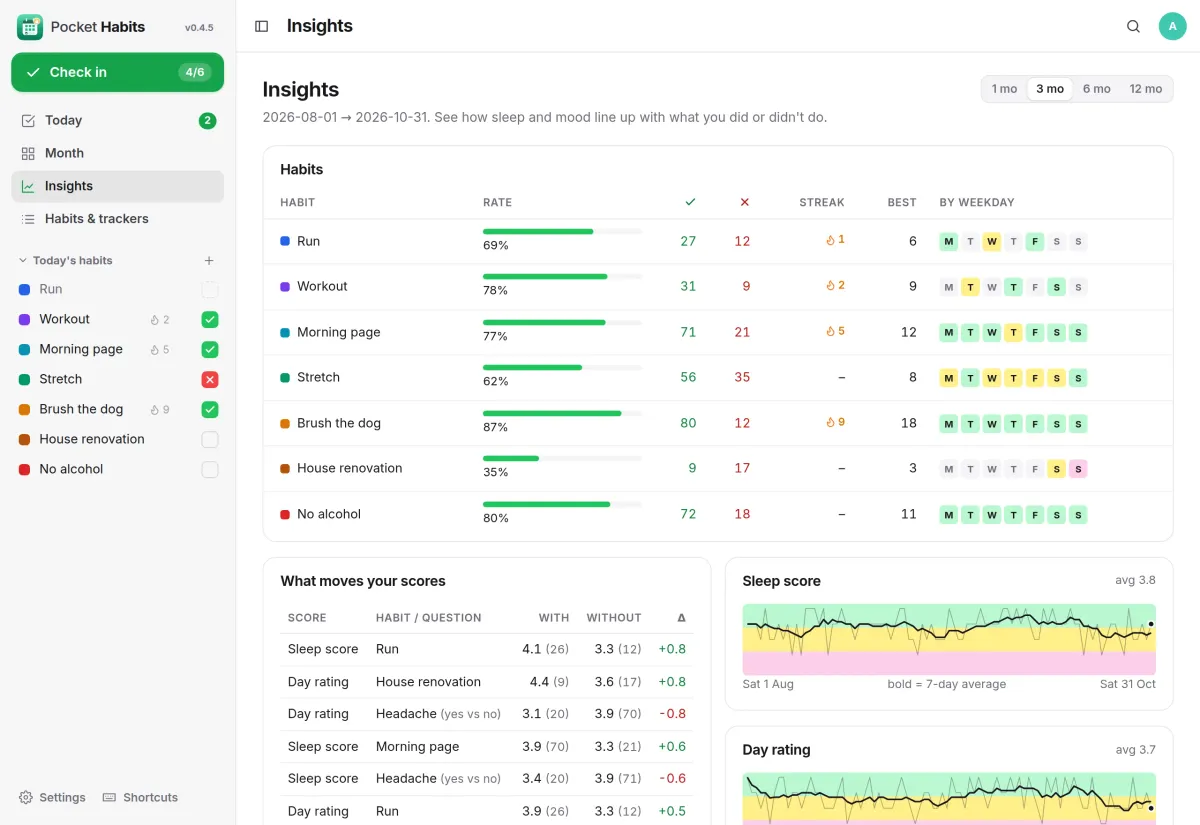Click the Month grid icon in sidebar
The image size is (1200, 825).
[x=28, y=153]
